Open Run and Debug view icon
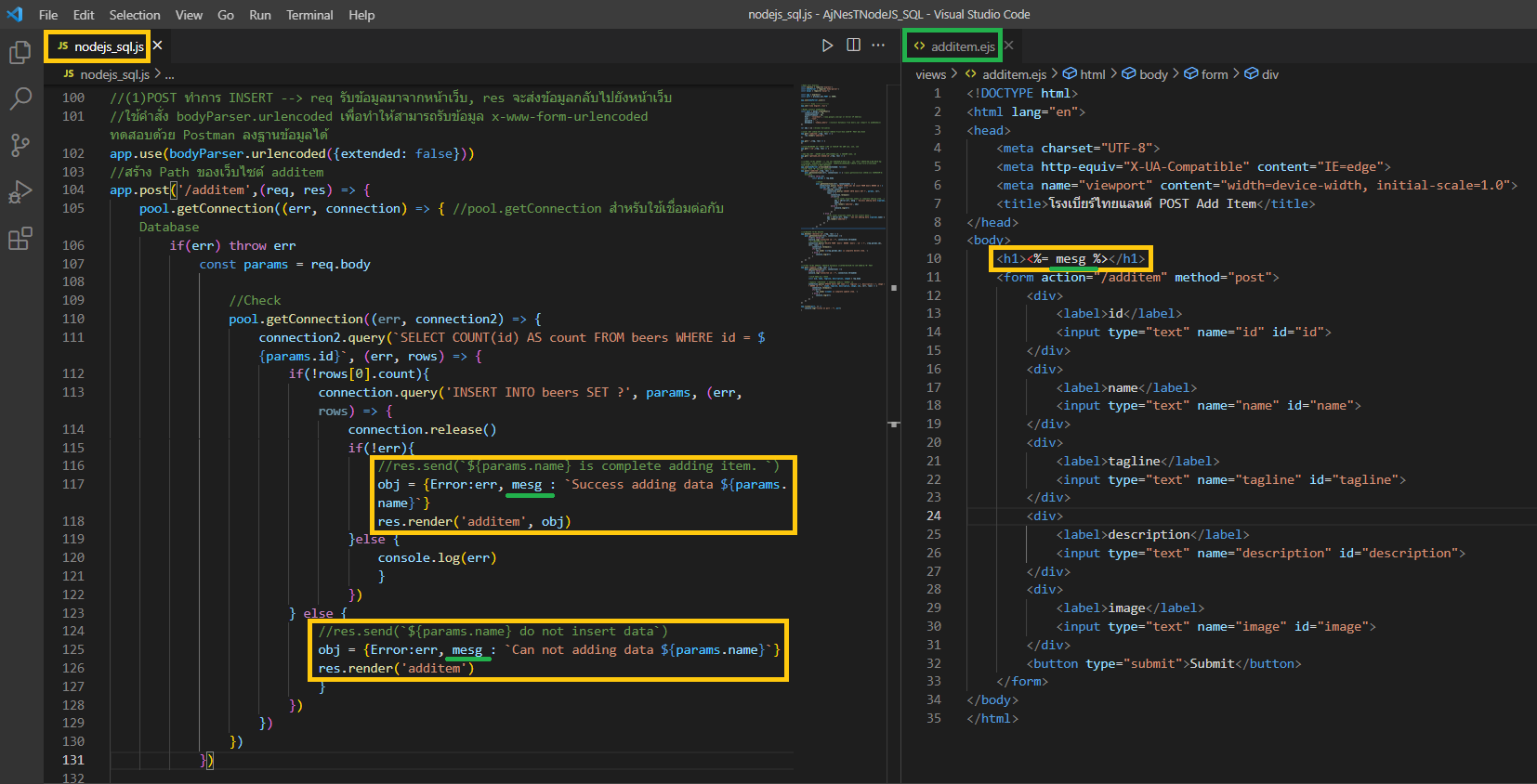The height and width of the screenshot is (784, 1537). point(20,191)
